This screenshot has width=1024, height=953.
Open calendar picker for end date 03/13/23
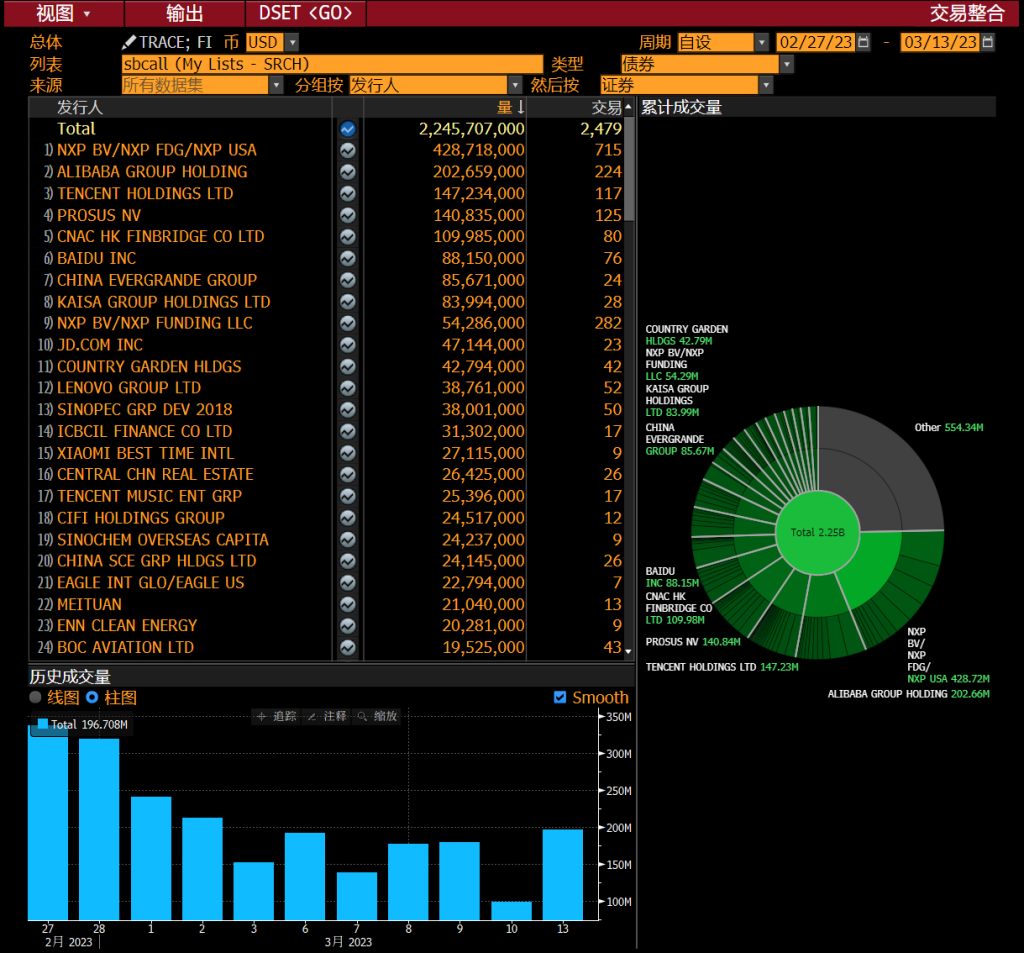(988, 42)
